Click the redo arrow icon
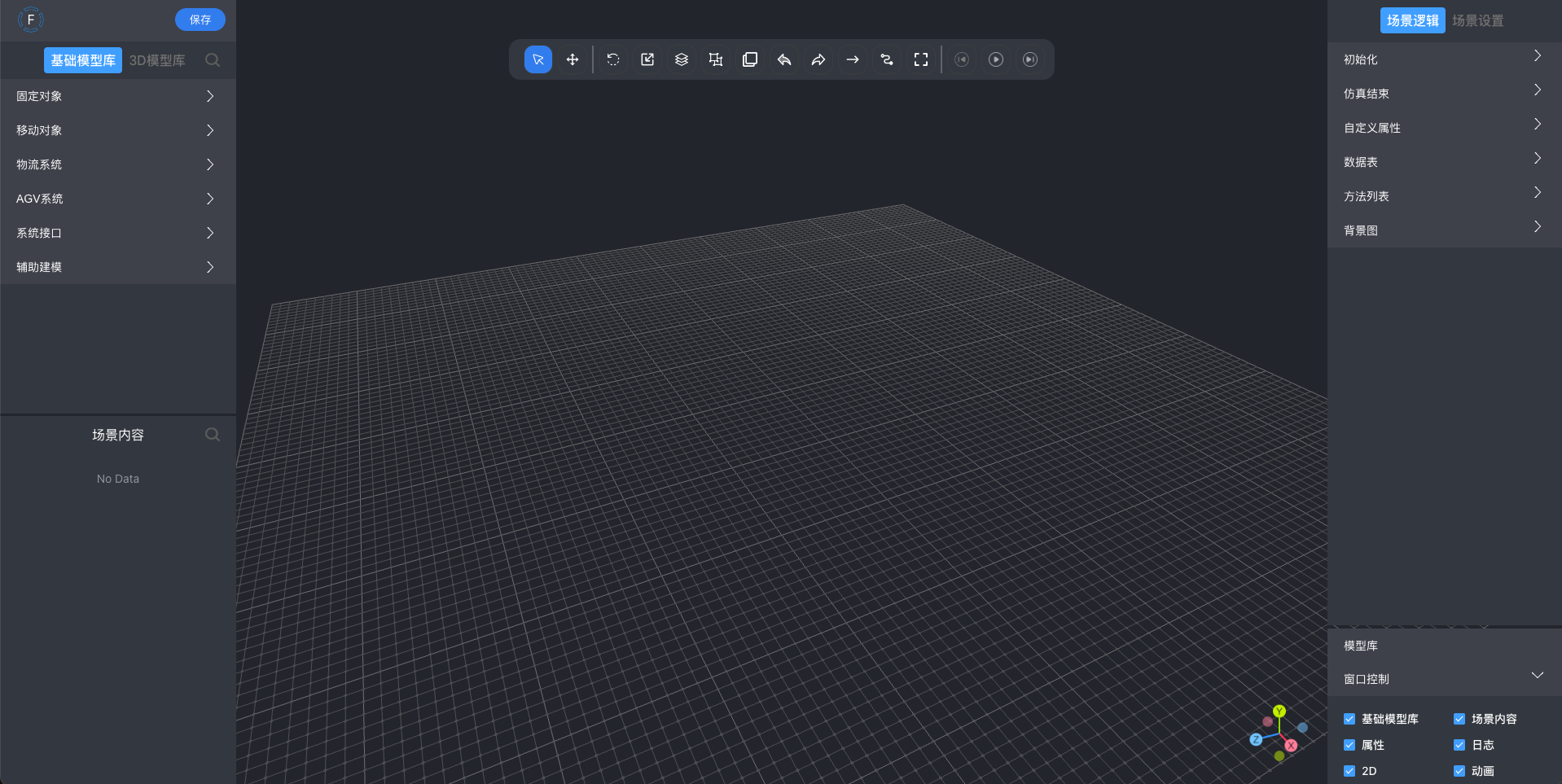 click(x=818, y=59)
